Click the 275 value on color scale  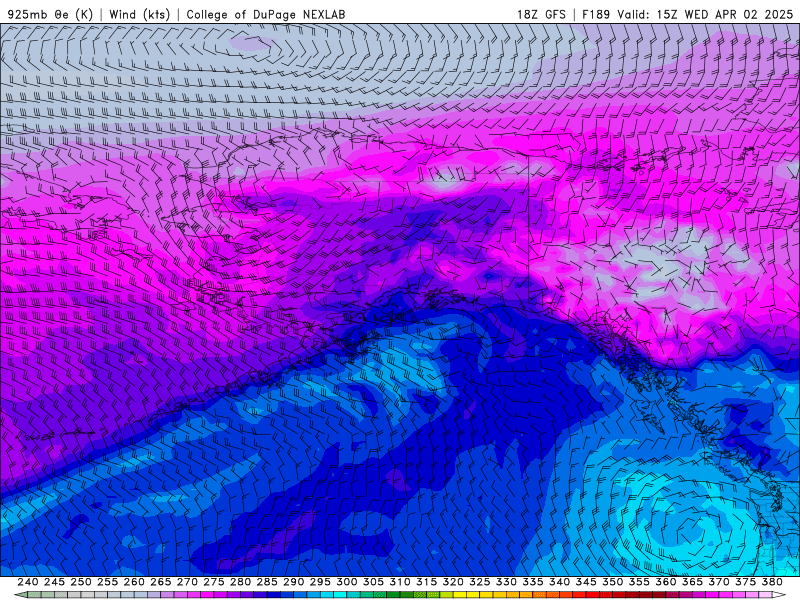pos(213,582)
